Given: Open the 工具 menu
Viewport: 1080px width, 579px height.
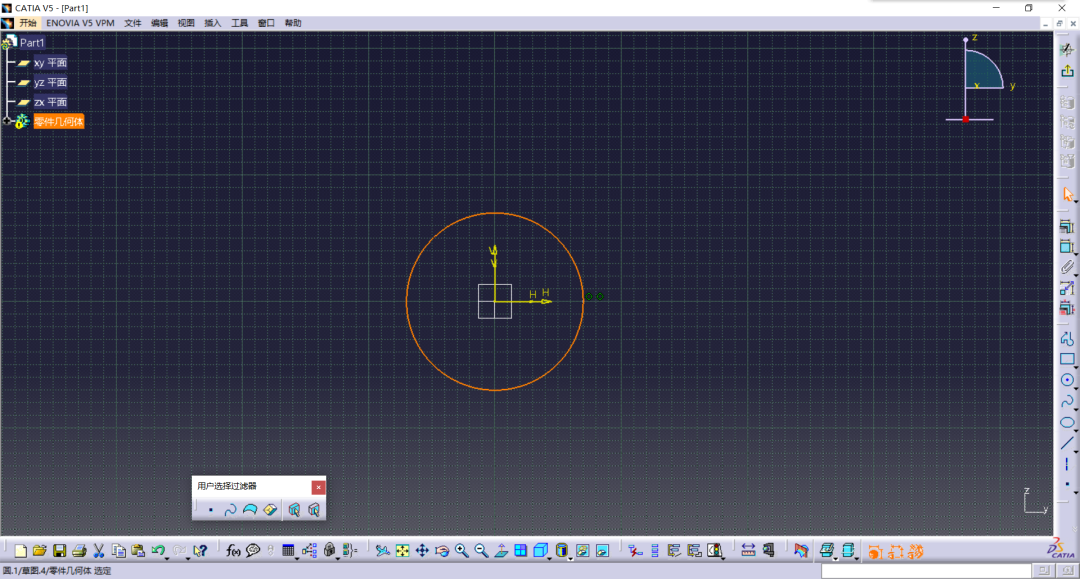Looking at the screenshot, I should (240, 22).
